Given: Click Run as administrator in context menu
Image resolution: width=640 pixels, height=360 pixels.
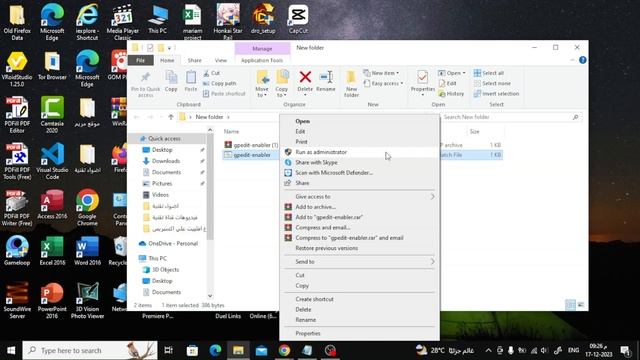Looking at the screenshot, I should [x=359, y=152].
